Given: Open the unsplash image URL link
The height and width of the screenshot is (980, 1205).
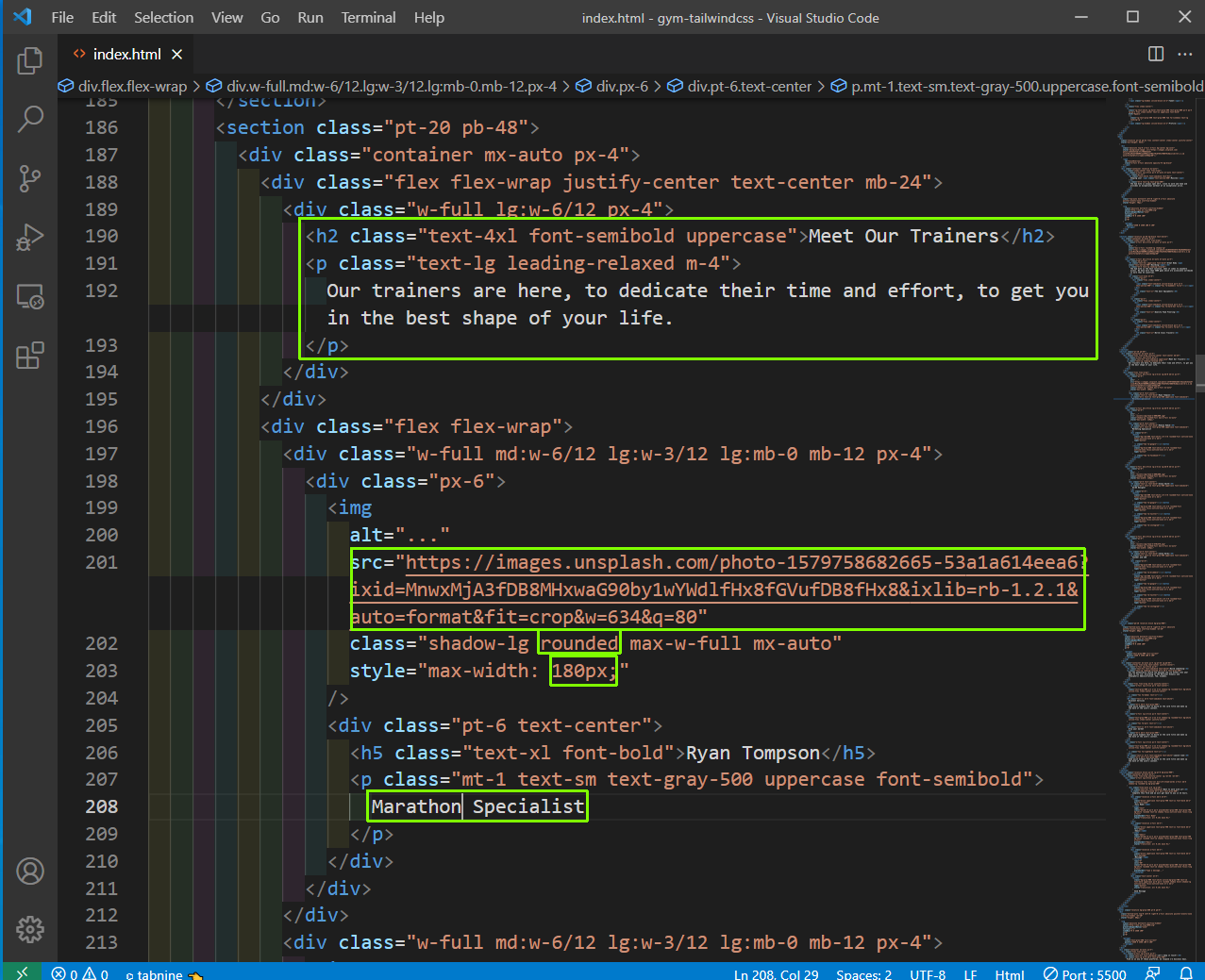Looking at the screenshot, I should [x=718, y=590].
